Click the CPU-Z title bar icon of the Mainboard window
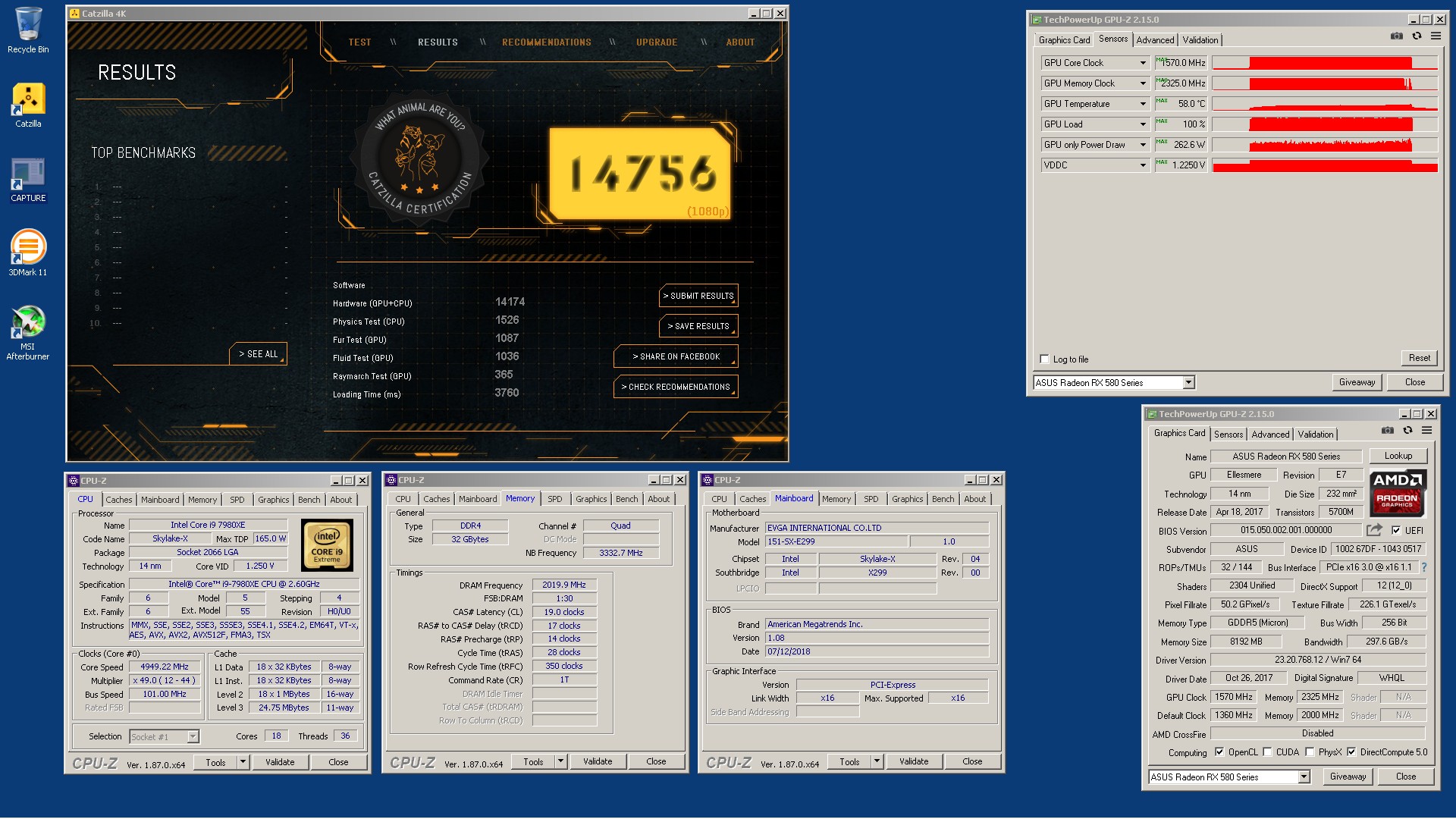The image size is (1456, 819). (x=708, y=480)
